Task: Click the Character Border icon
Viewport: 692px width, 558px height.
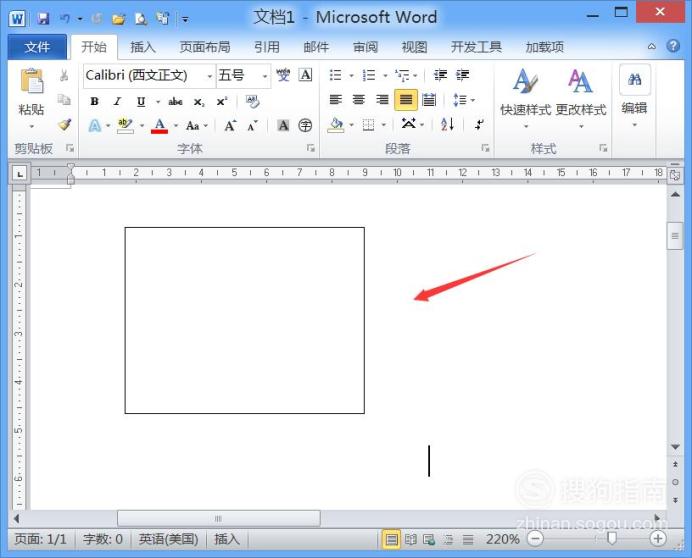Action: pyautogui.click(x=305, y=75)
